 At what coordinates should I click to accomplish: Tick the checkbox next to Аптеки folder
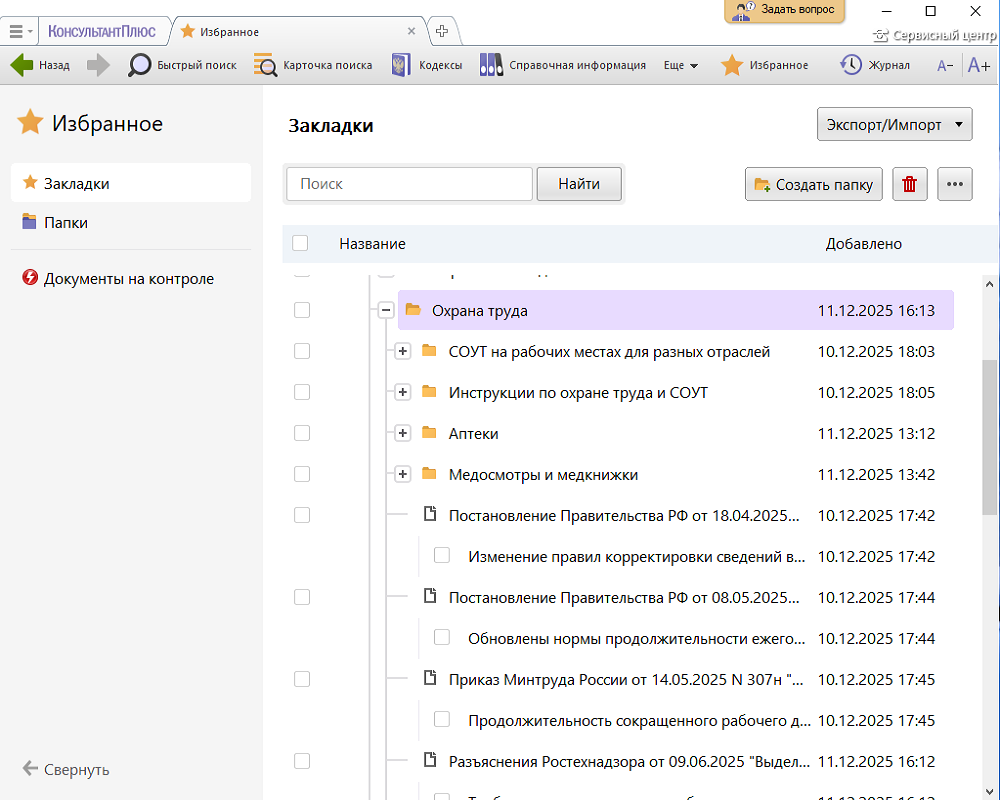point(302,433)
